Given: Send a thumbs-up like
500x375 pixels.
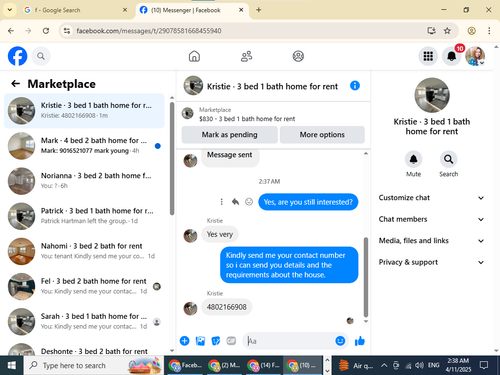Looking at the screenshot, I should click(360, 341).
